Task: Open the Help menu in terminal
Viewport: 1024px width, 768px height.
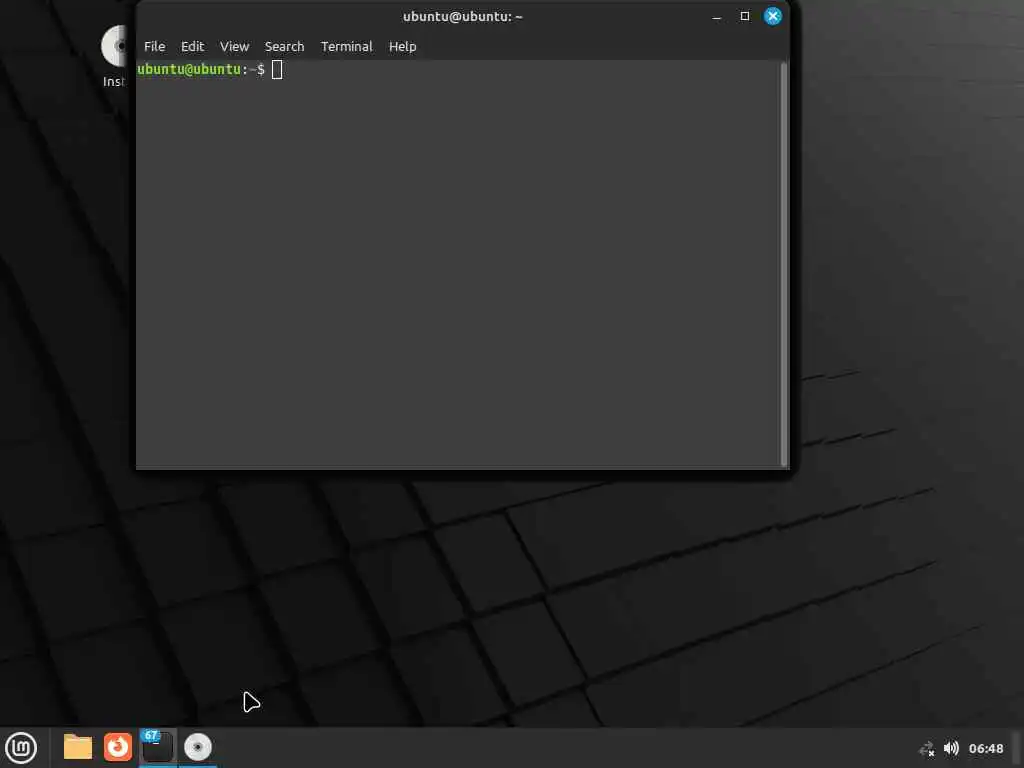Action: click(x=402, y=46)
